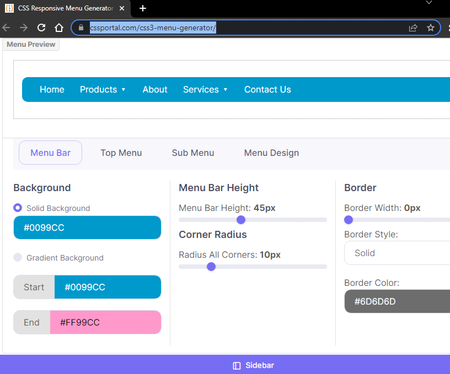
Task: Click Contact Us in the menu preview
Action: (268, 89)
